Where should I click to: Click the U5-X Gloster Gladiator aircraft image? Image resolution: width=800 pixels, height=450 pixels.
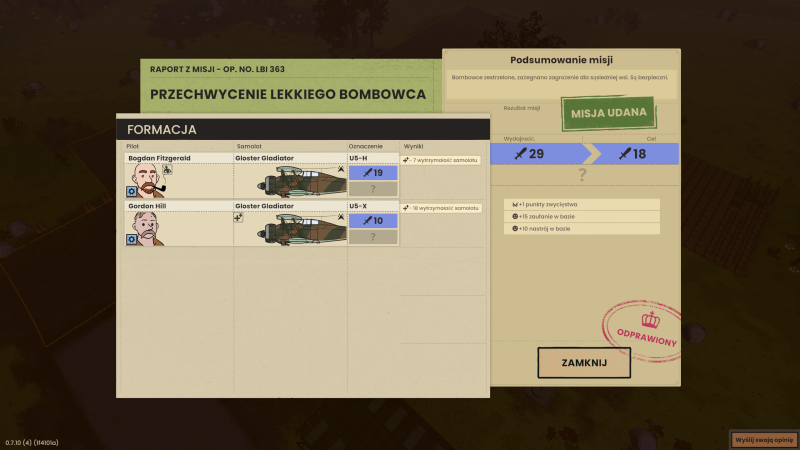[300, 230]
